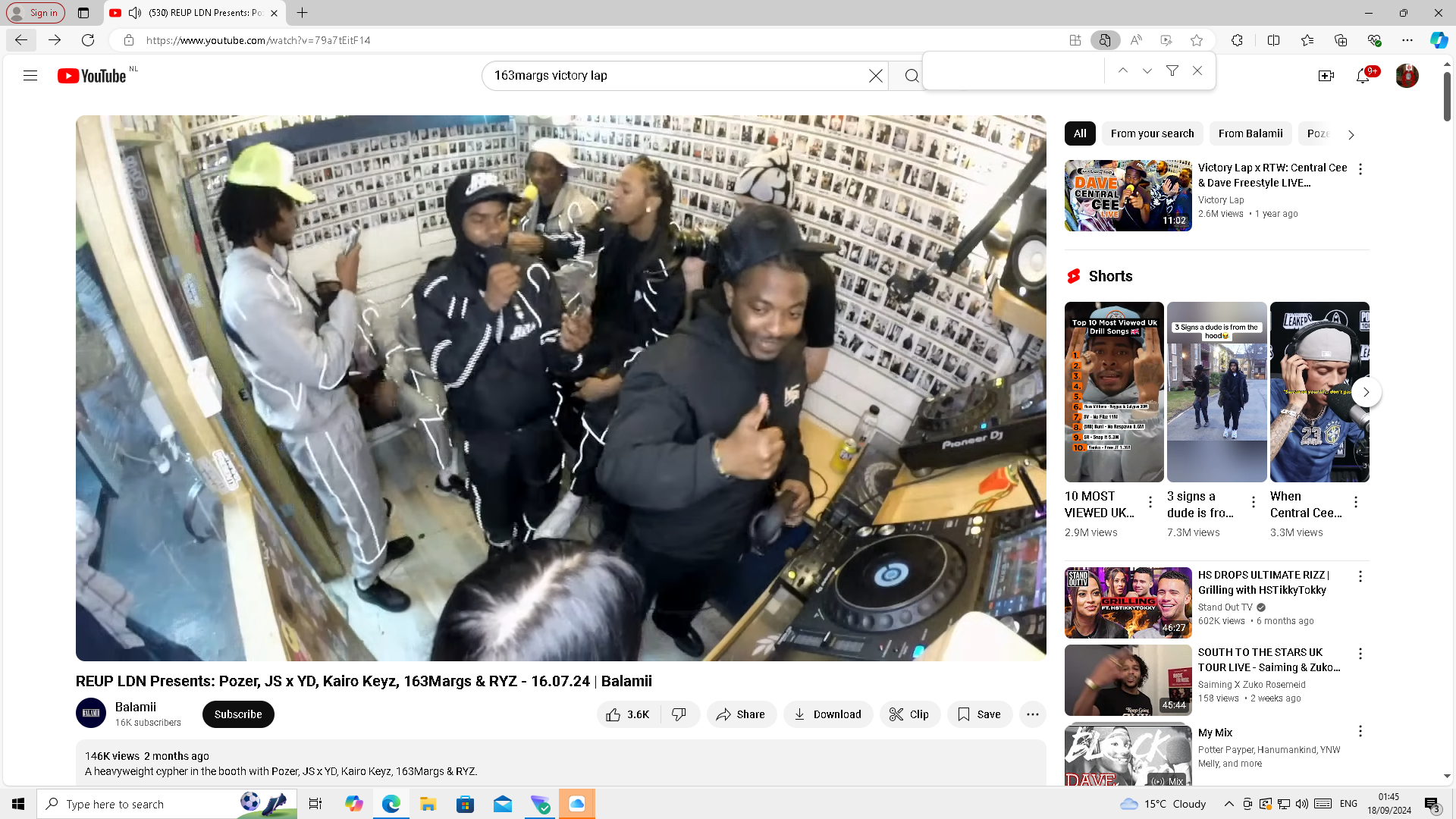Open more actions menu below video
Image resolution: width=1456 pixels, height=819 pixels.
1032,714
